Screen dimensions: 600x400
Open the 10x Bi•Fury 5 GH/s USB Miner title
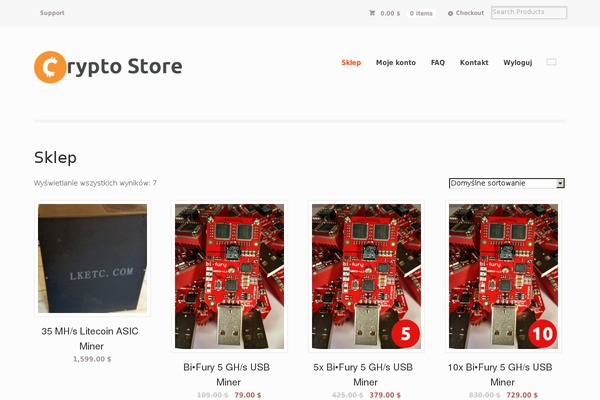coord(501,374)
